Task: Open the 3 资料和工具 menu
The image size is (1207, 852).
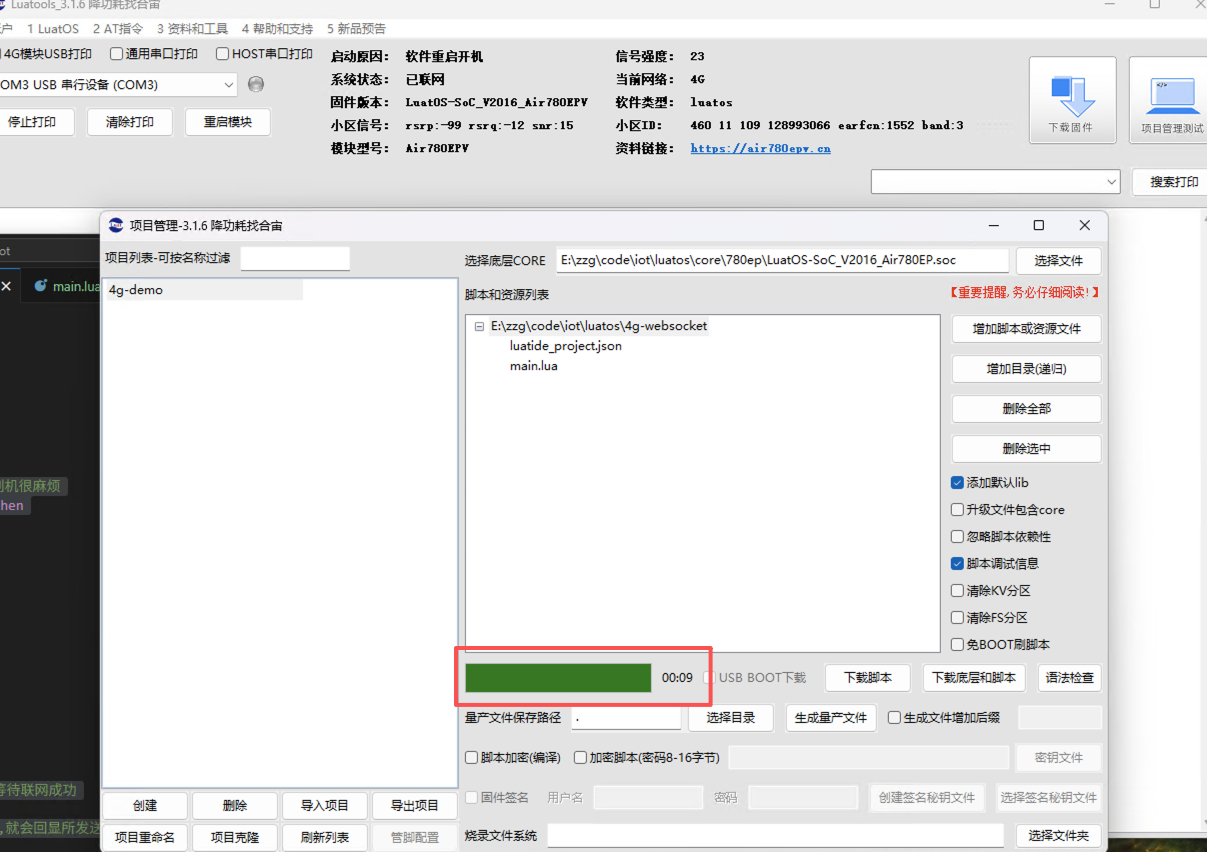Action: [192, 29]
